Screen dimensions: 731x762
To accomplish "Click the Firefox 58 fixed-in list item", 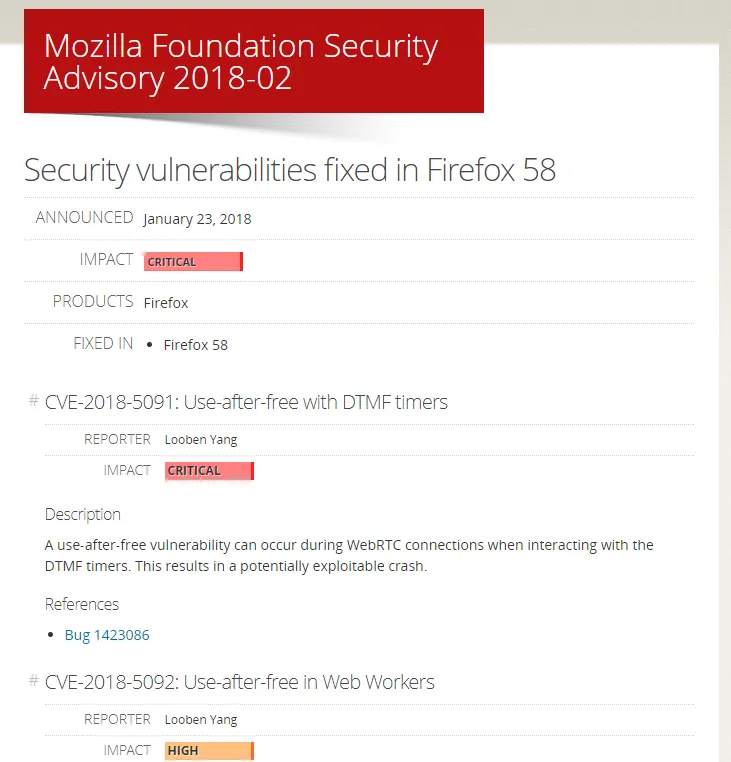I will [195, 345].
